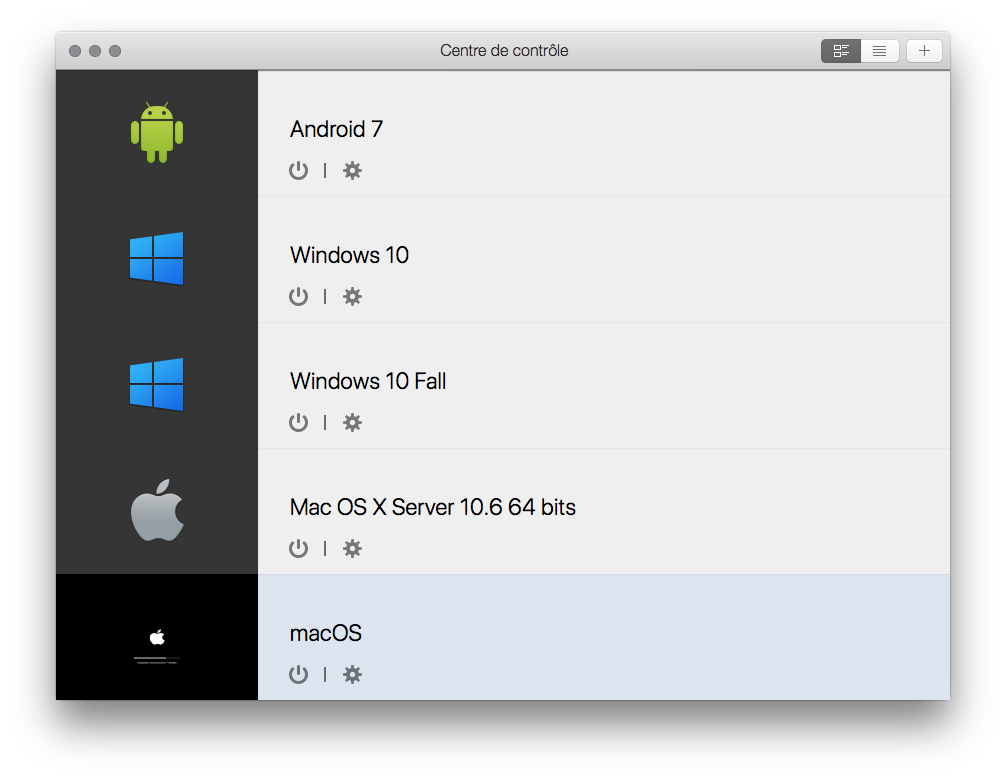Open the macOS boot screen preview

pyautogui.click(x=157, y=637)
